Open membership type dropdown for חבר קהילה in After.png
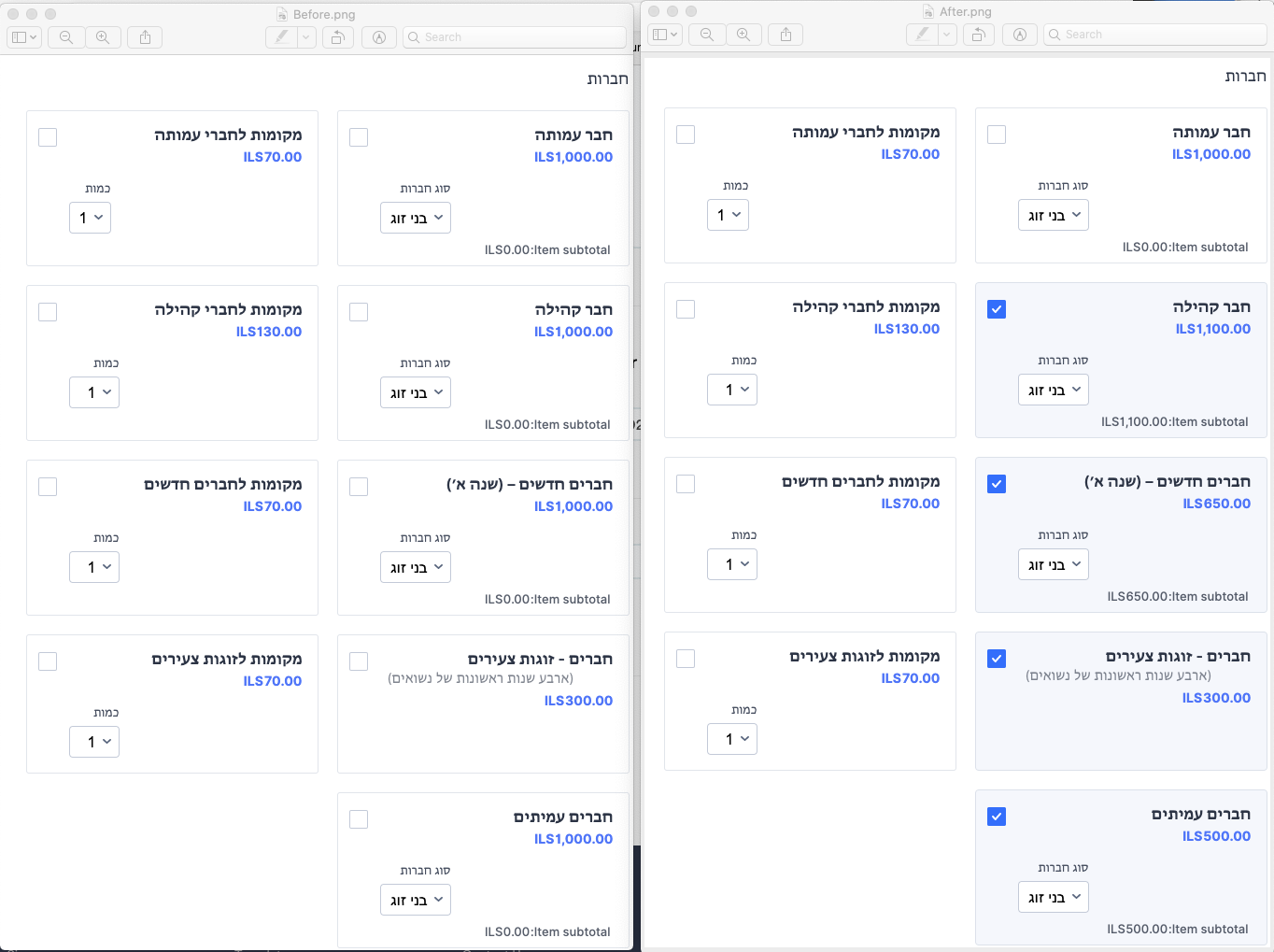Image resolution: width=1274 pixels, height=952 pixels. (x=1054, y=390)
